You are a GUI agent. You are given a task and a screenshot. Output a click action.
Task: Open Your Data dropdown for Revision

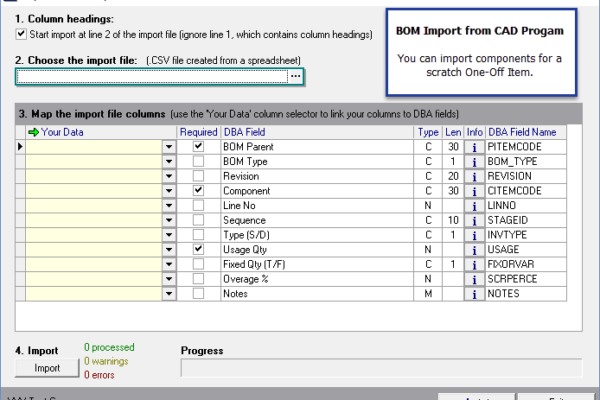click(169, 176)
